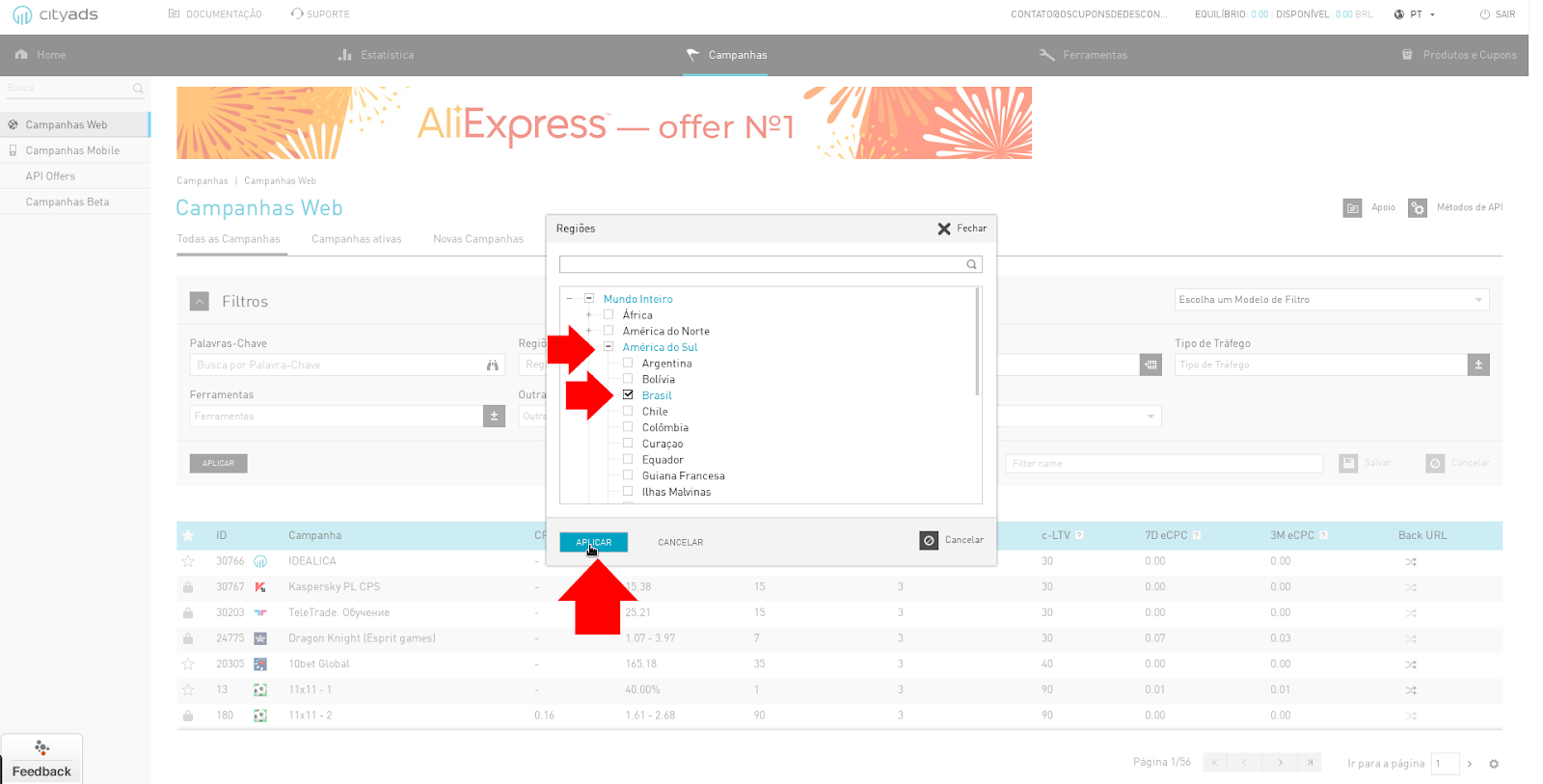The image size is (1543, 784).
Task: Click Campanhas breadcrumb link
Action: tap(203, 180)
